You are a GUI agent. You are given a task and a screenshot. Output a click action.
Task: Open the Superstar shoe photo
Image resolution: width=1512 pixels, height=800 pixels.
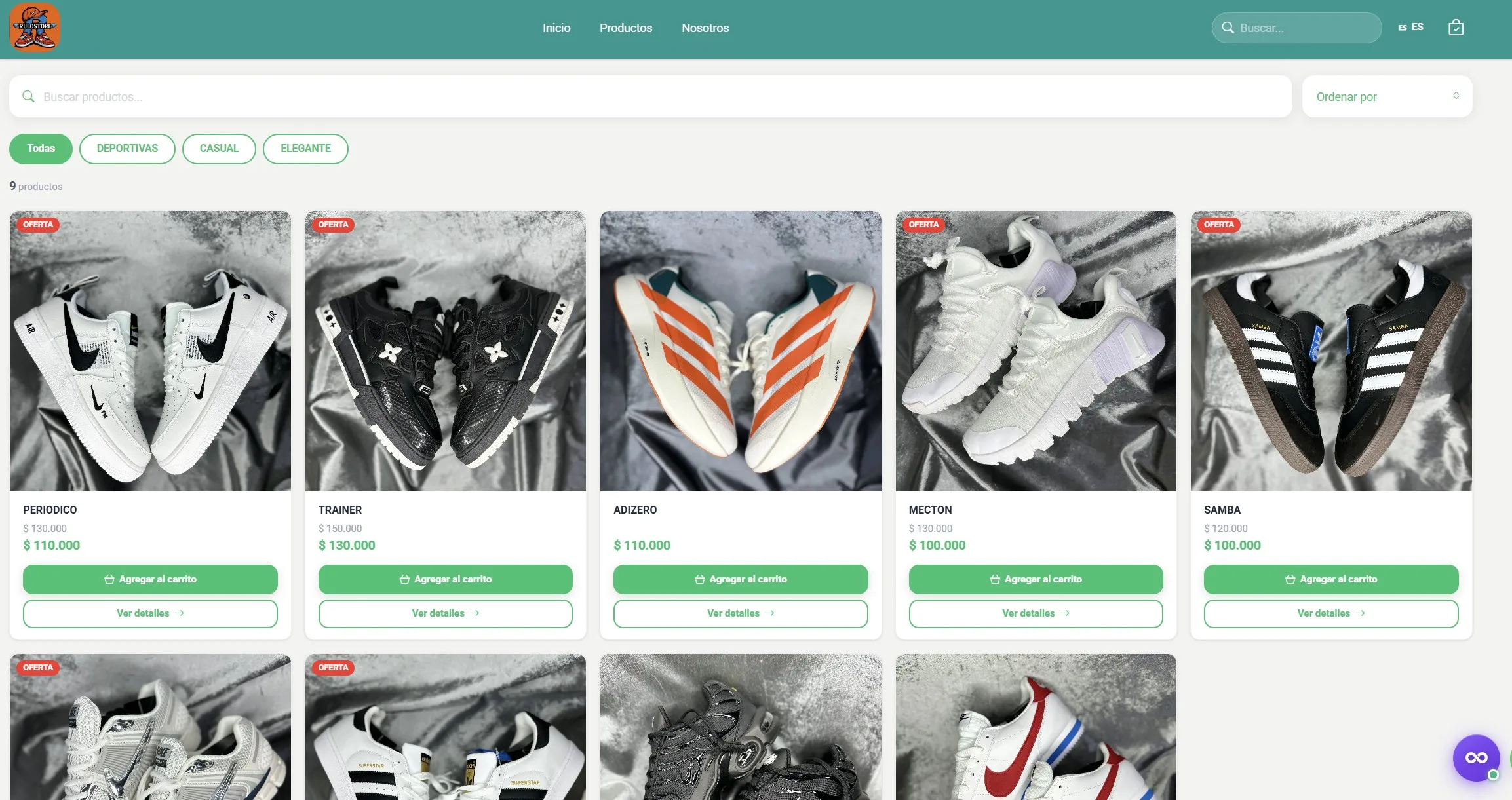[x=446, y=727]
